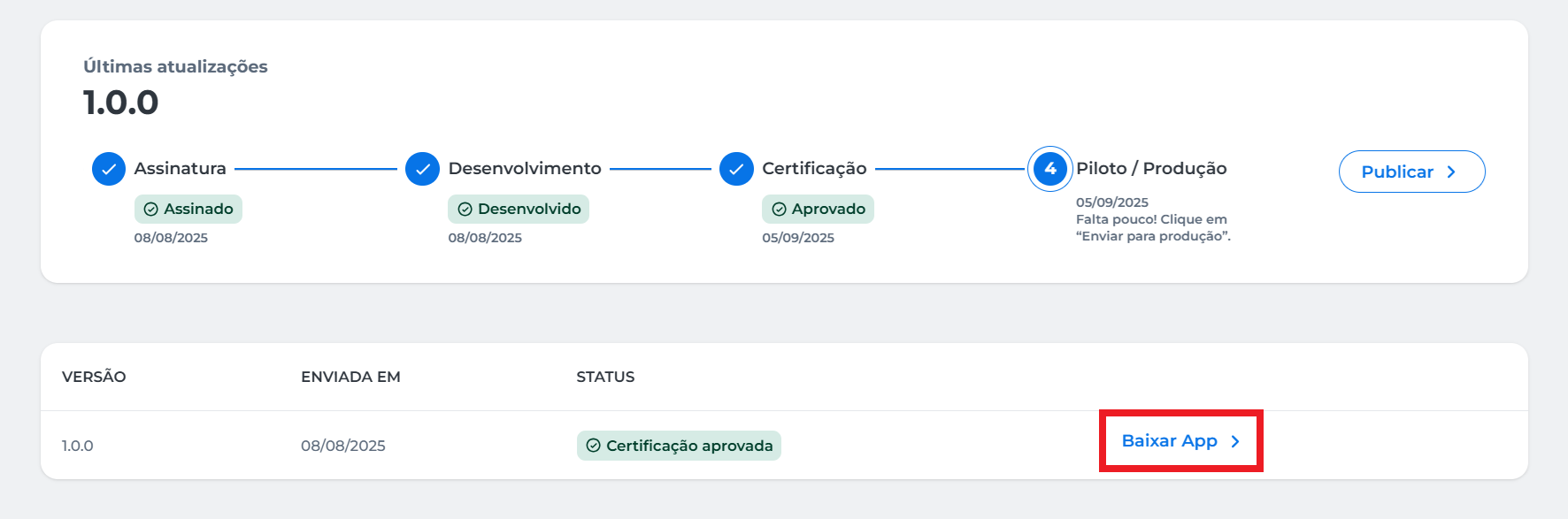Click the 'Falta pouco! Clique em' hint text
This screenshot has width=1568, height=519.
(x=1151, y=219)
